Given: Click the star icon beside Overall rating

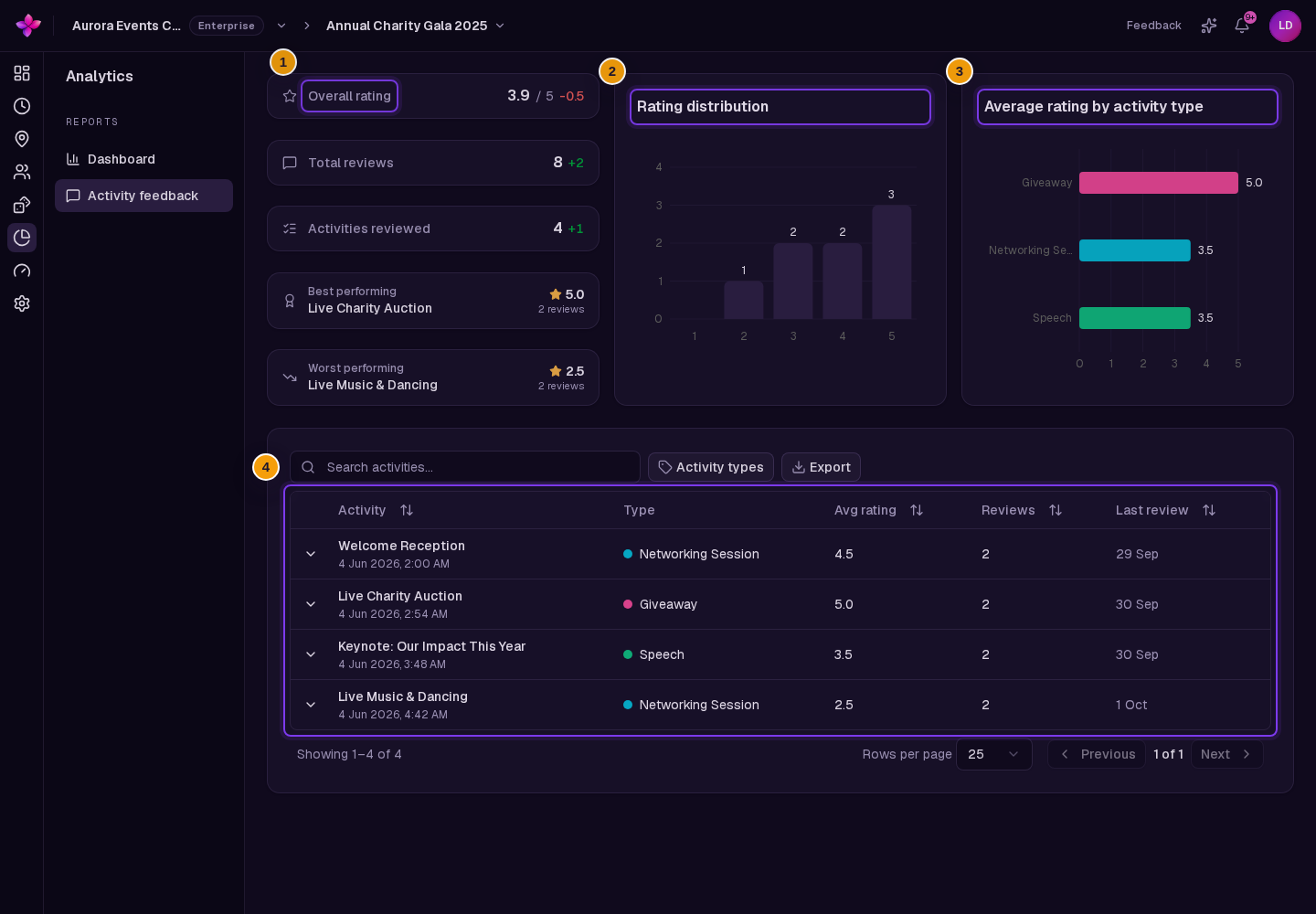Looking at the screenshot, I should [290, 96].
